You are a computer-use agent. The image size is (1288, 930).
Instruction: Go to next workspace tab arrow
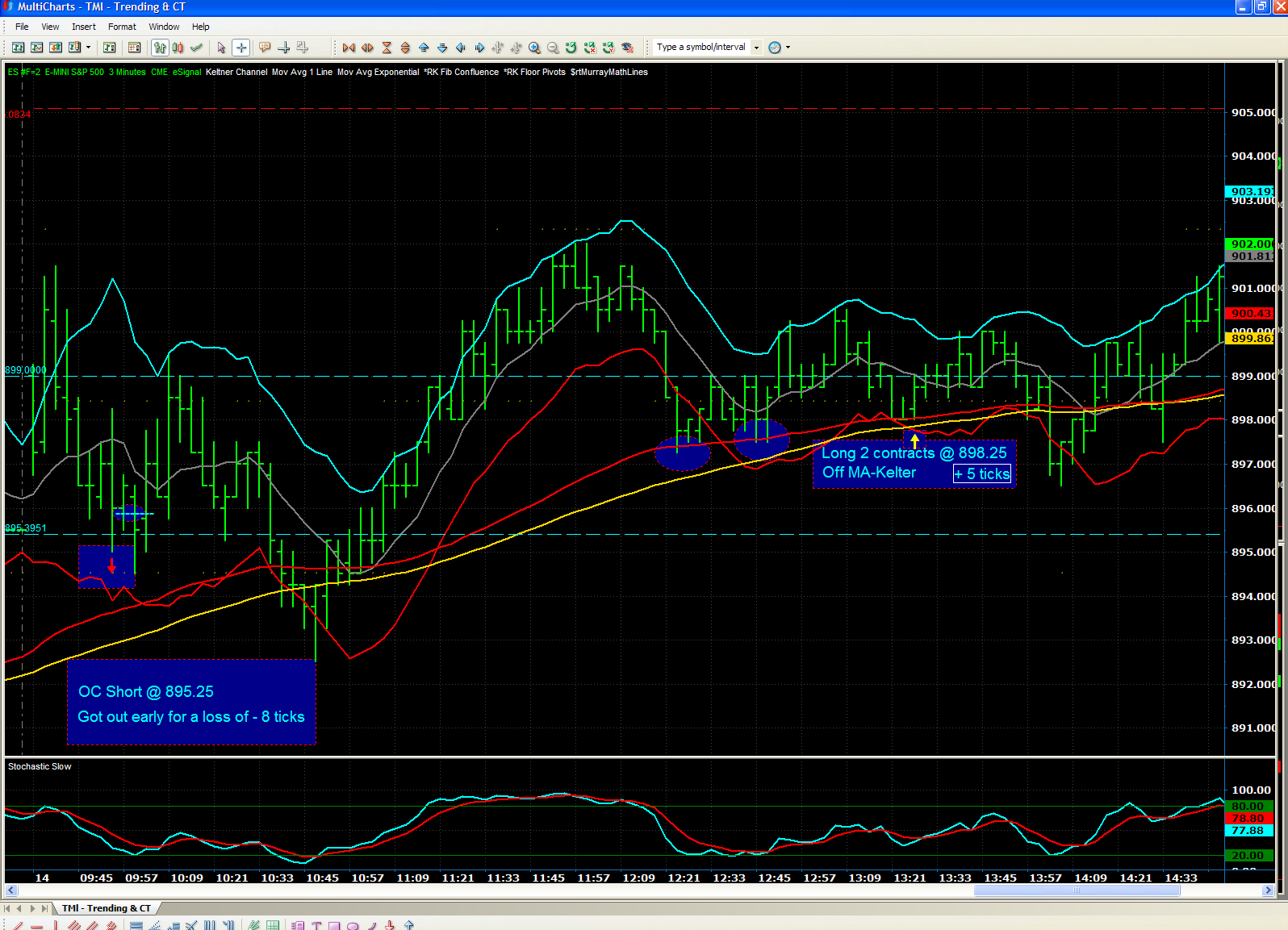[x=33, y=908]
